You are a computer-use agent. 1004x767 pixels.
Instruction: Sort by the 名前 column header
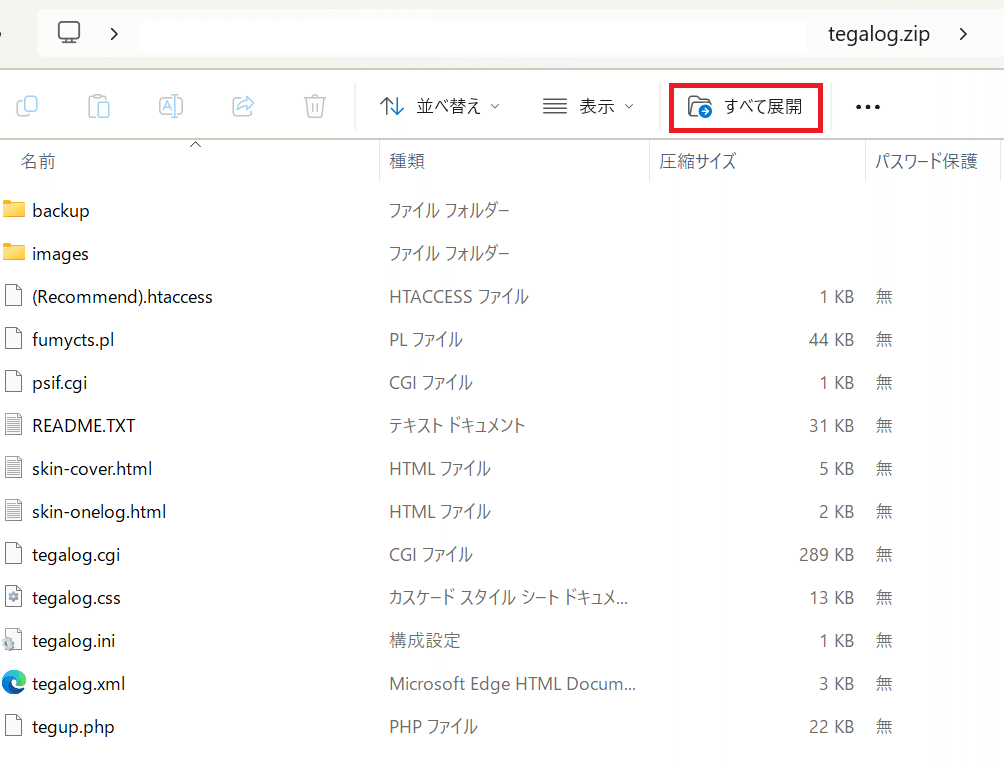pyautogui.click(x=38, y=161)
